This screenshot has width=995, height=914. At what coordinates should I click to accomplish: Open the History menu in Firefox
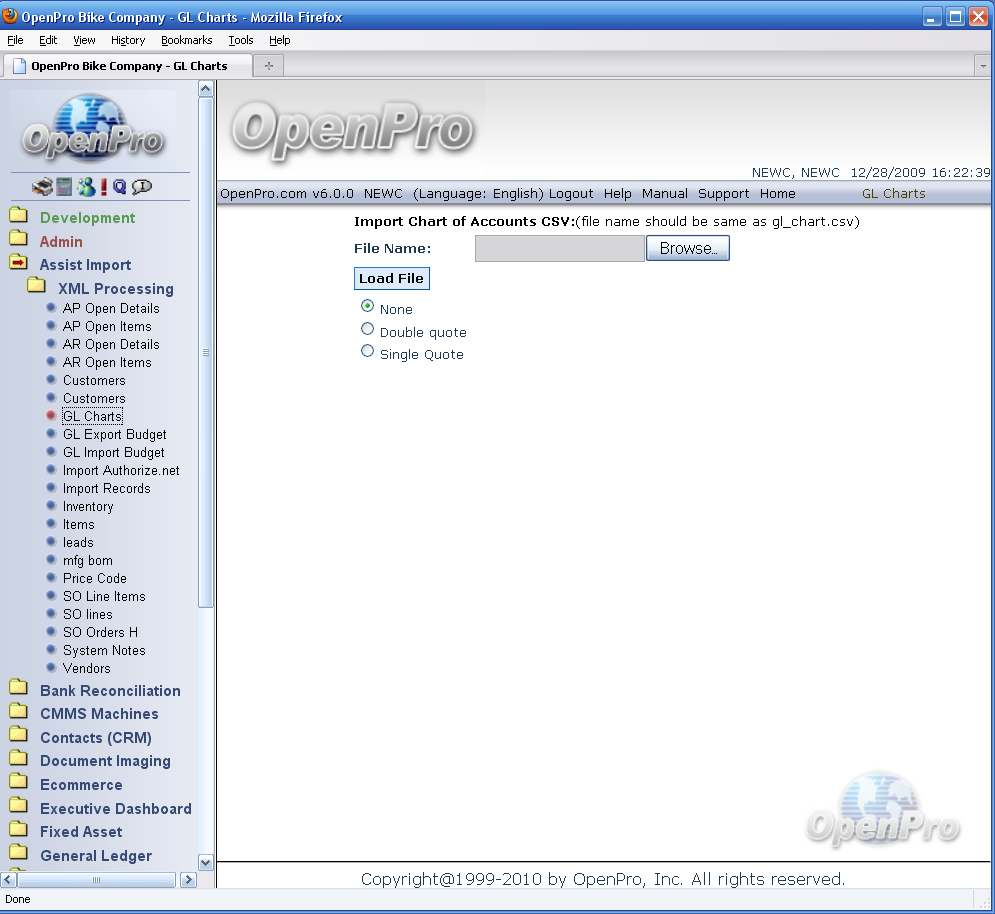pos(128,40)
